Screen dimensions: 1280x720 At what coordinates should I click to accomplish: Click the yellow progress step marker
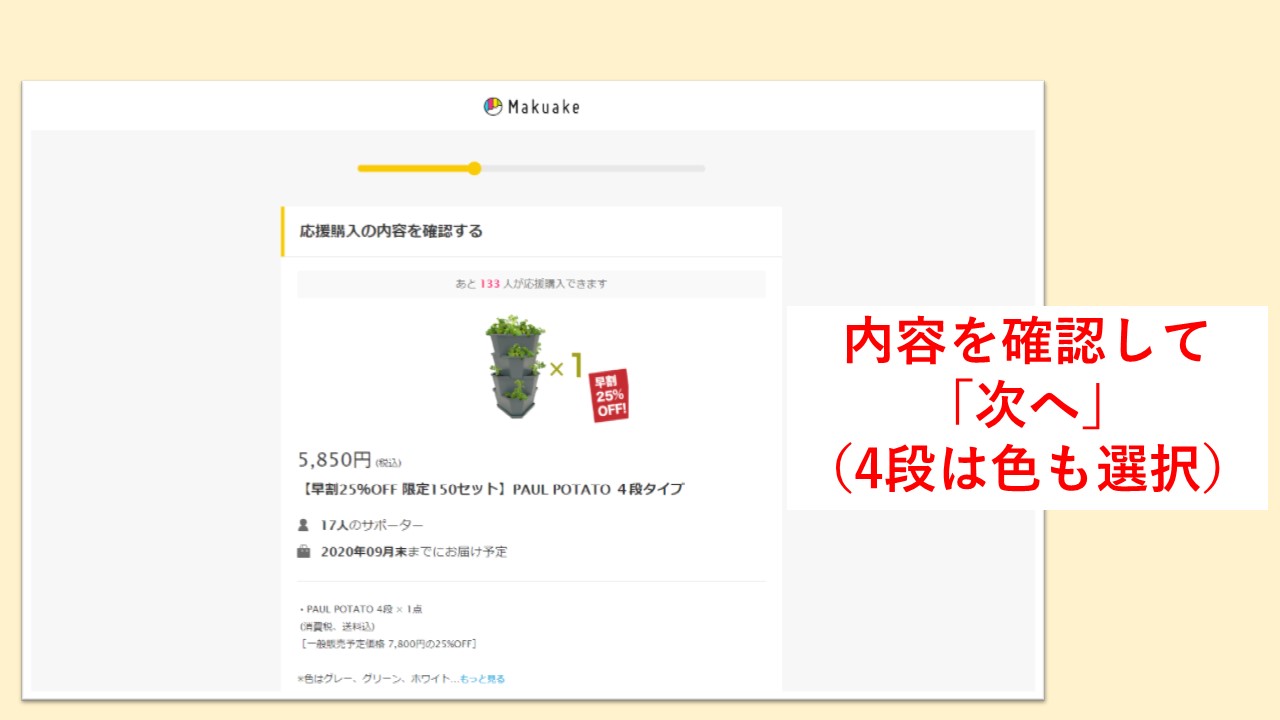click(x=474, y=168)
